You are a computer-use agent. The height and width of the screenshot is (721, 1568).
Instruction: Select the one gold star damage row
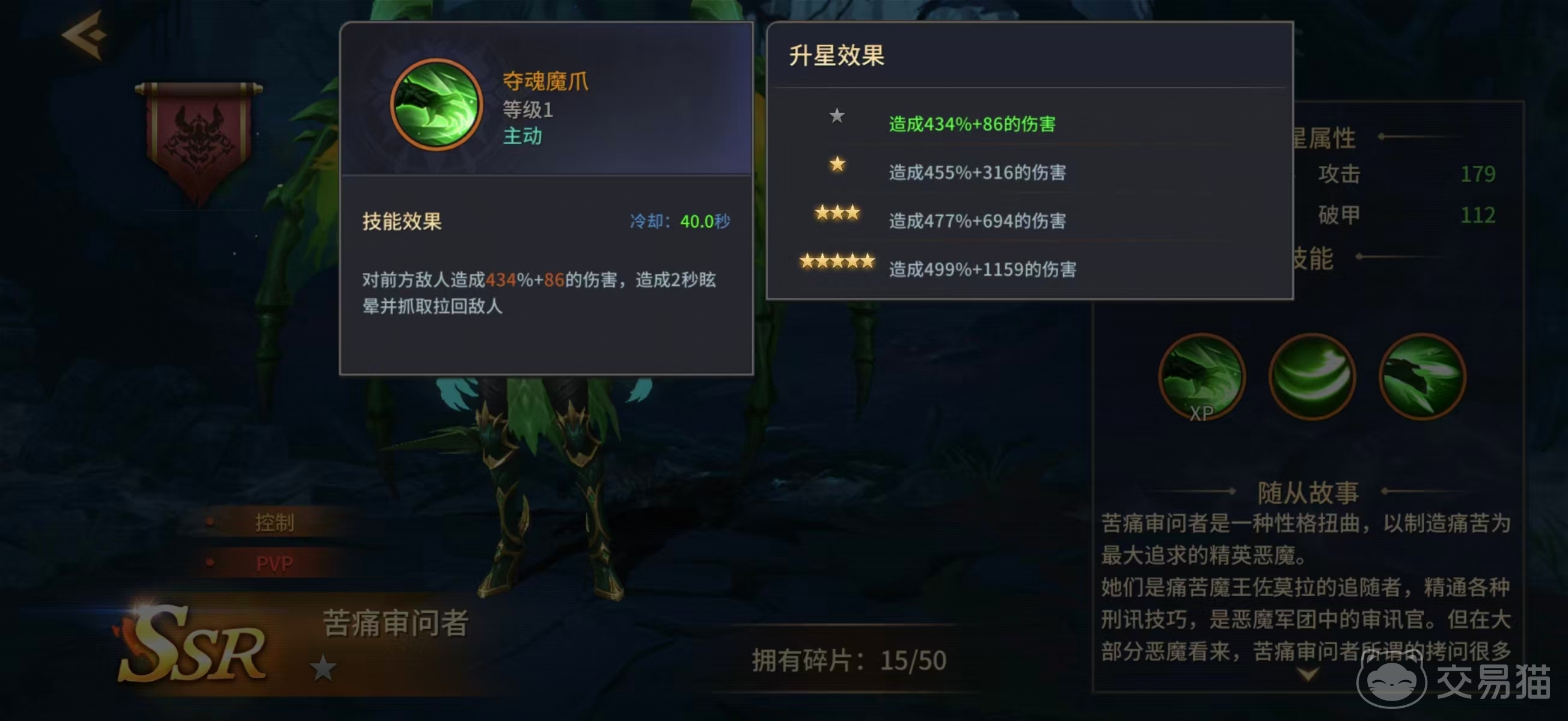[x=1029, y=170]
